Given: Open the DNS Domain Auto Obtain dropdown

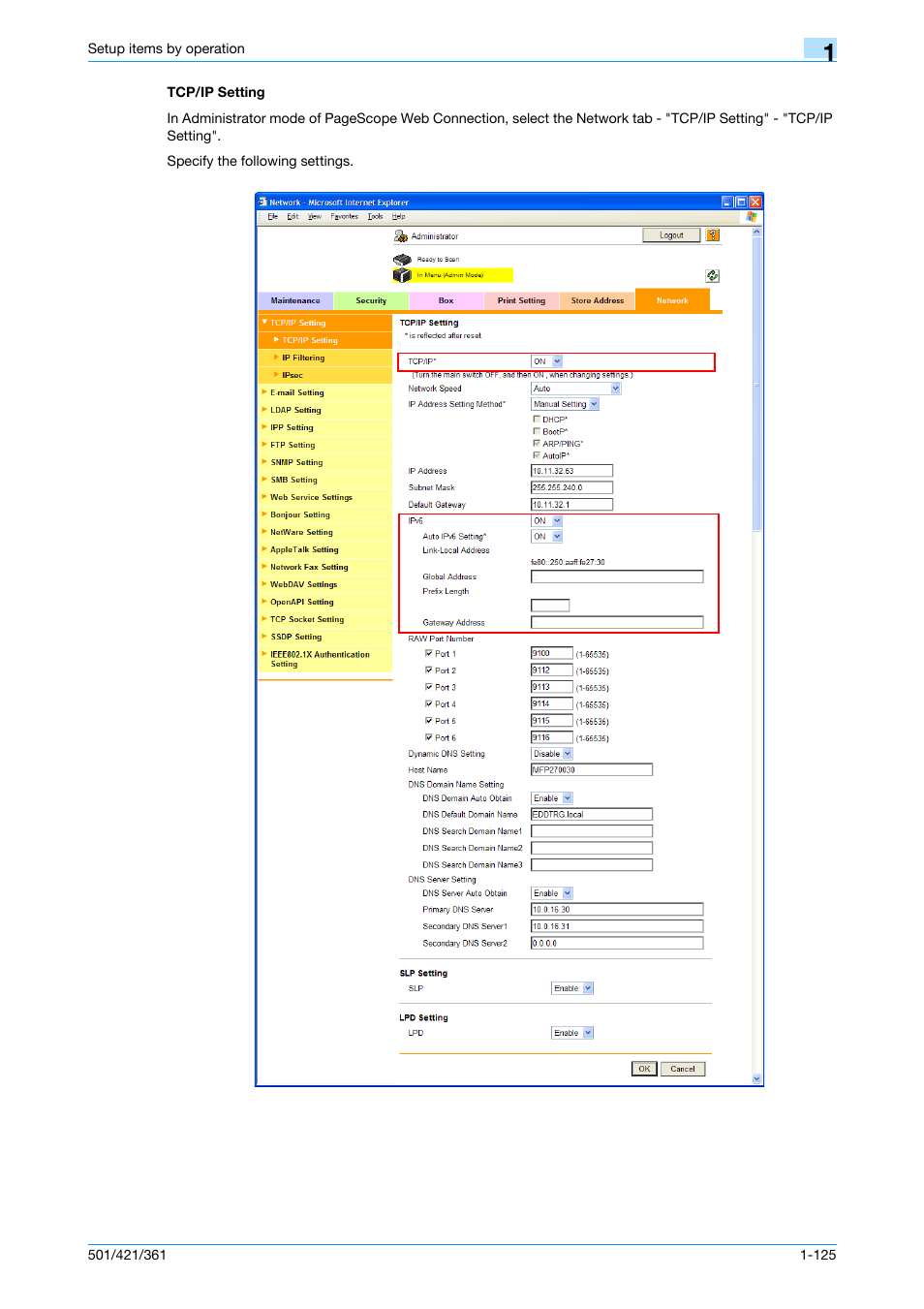Looking at the screenshot, I should (552, 798).
